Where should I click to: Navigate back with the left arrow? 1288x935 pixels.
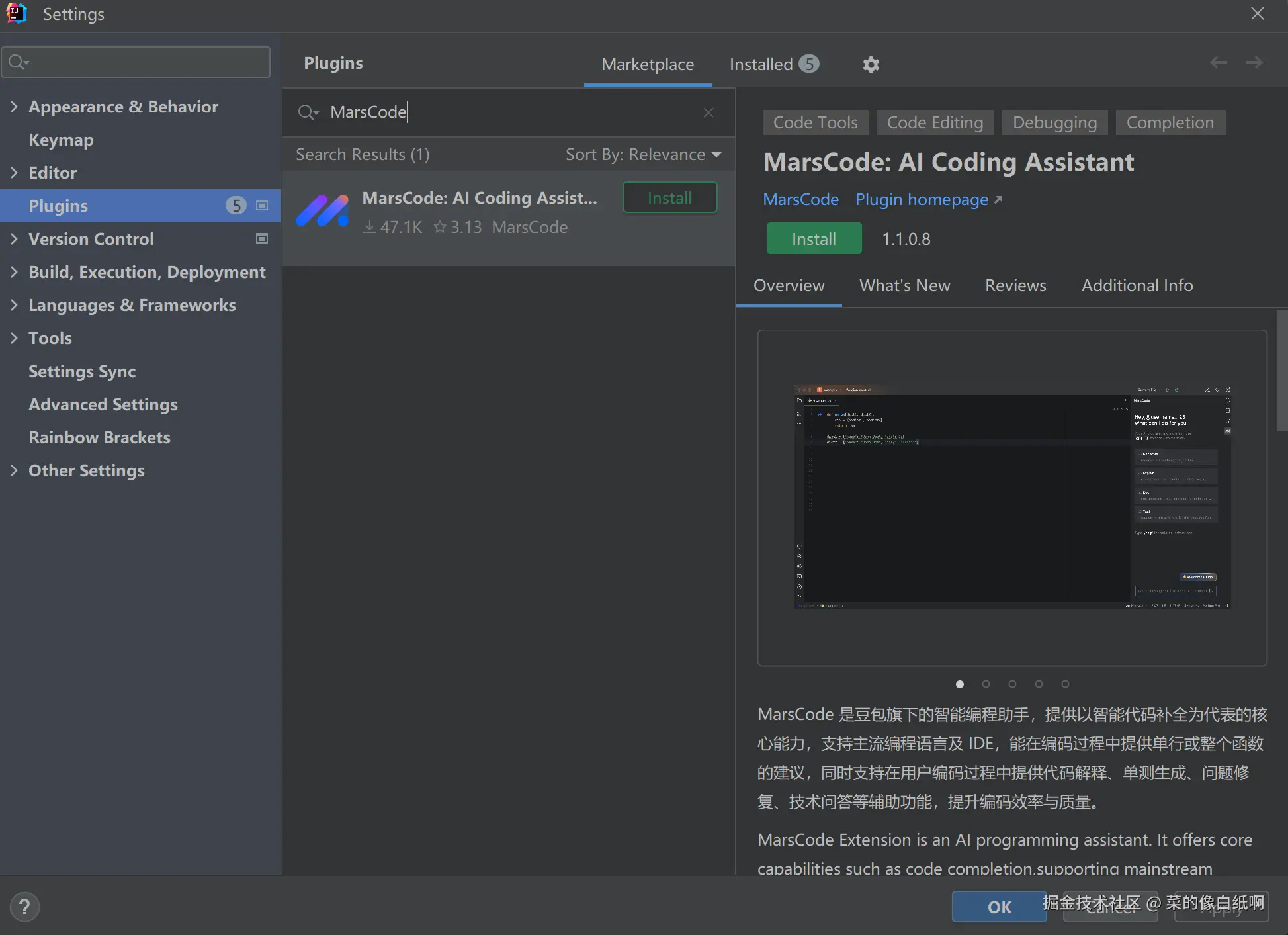[1218, 62]
